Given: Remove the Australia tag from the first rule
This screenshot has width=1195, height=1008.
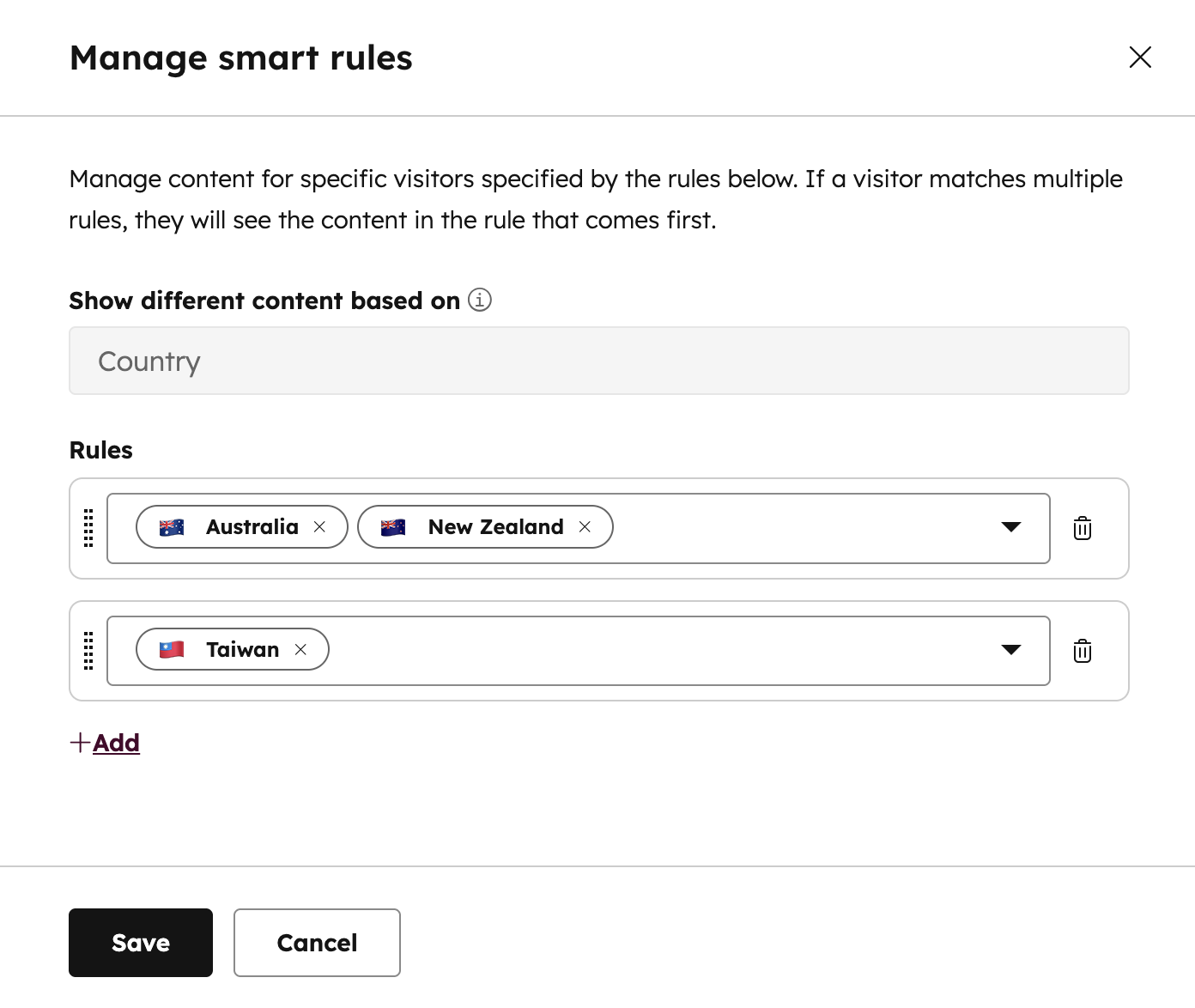Looking at the screenshot, I should pos(318,526).
